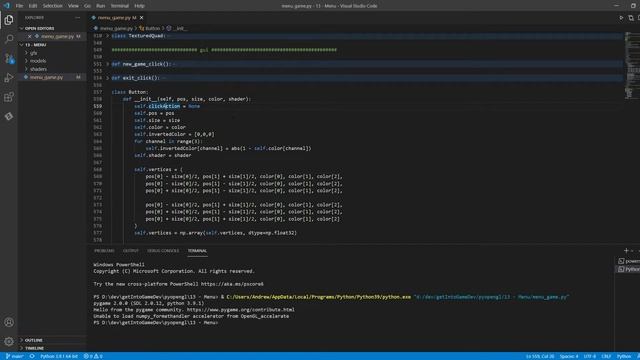
Task: Click the __init__ breadcrumb segment
Action: point(180,28)
